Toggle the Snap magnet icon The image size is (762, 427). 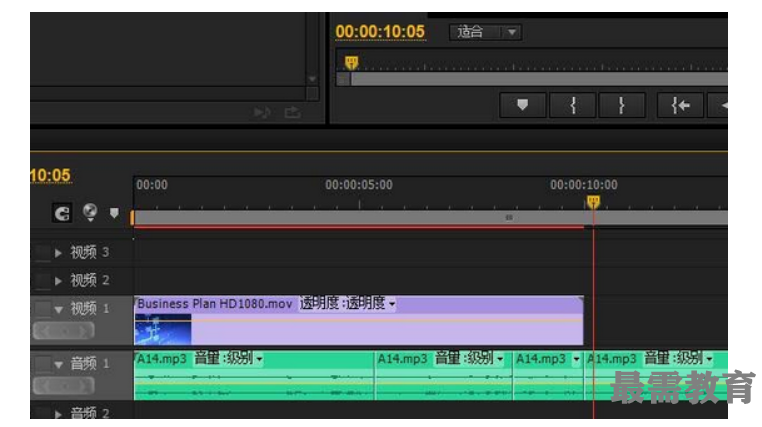(x=62, y=213)
